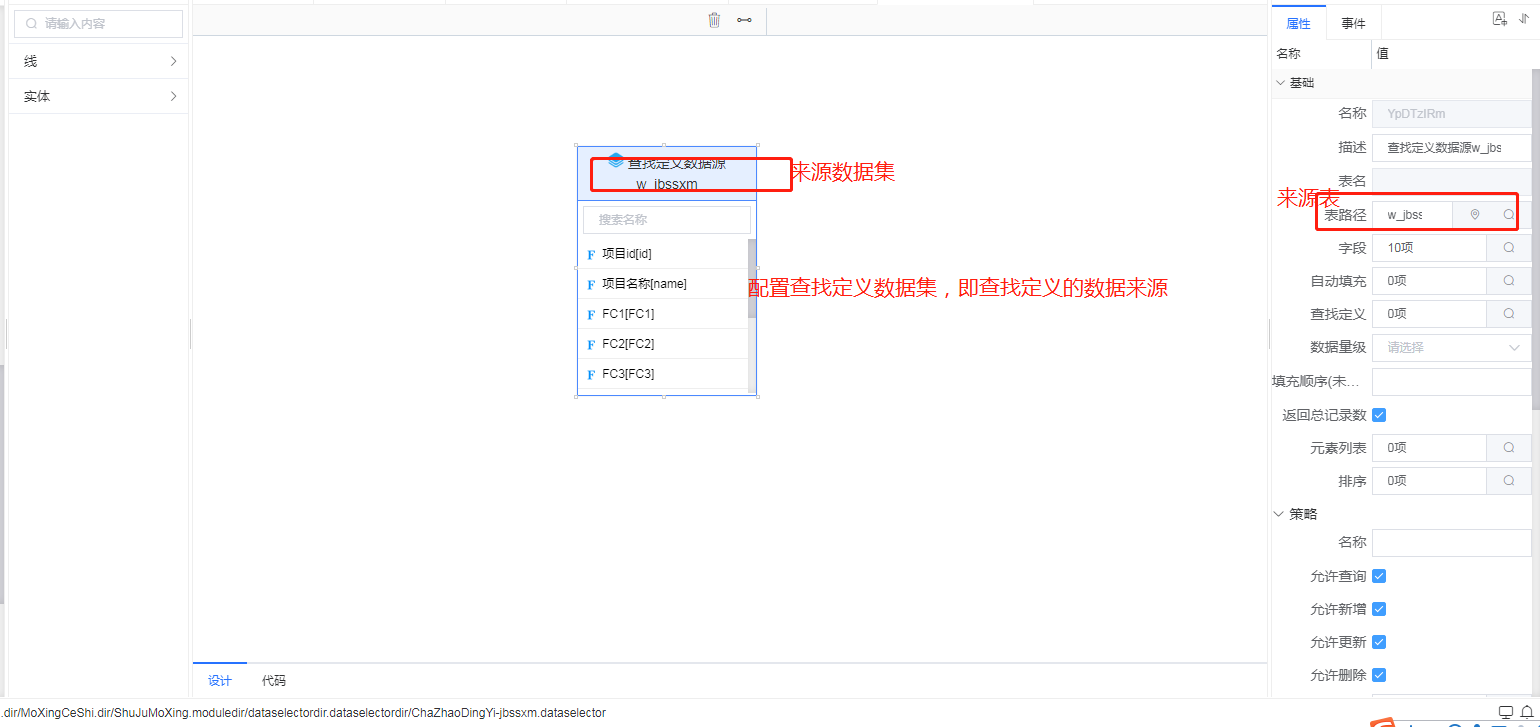1540x727 pixels.
Task: Switch to the 事件 tab
Action: point(1353,24)
